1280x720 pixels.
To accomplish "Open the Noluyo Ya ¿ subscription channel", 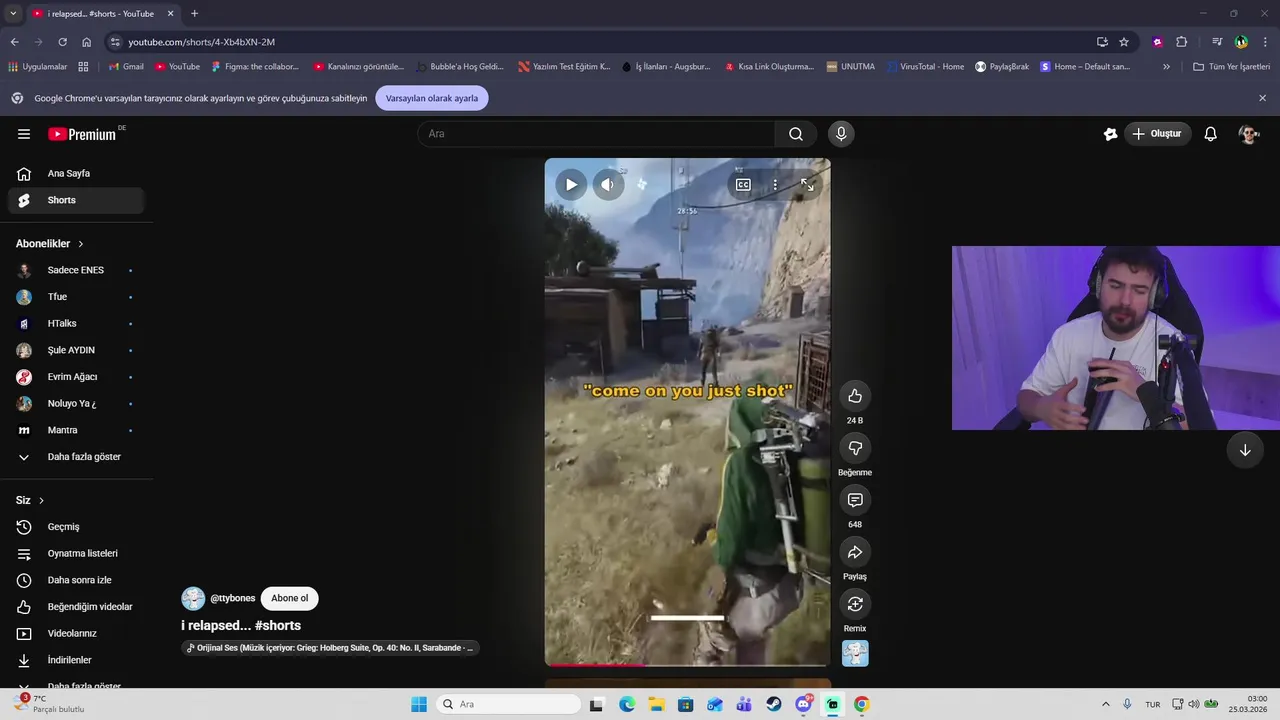I will [76, 404].
